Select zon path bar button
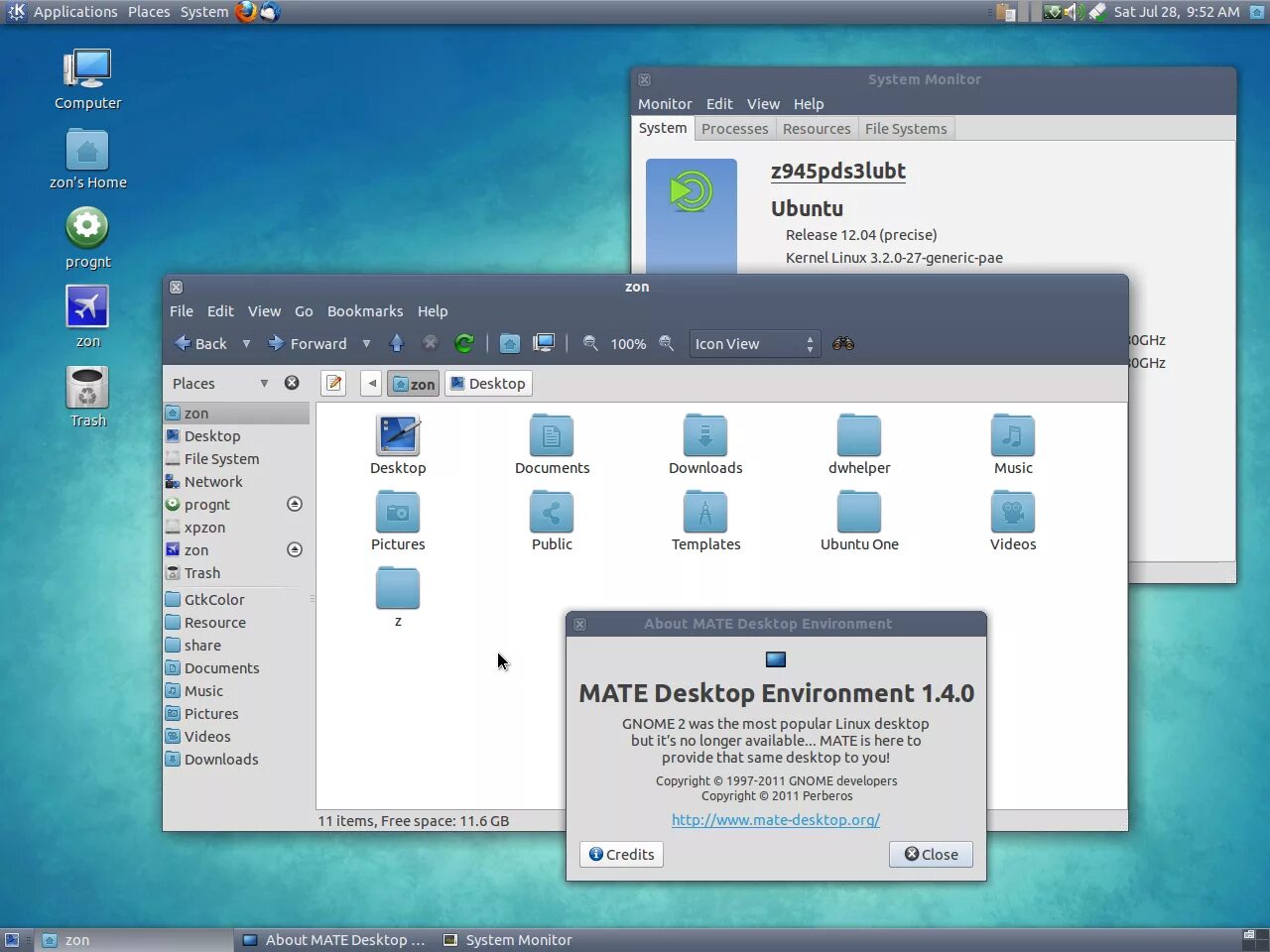This screenshot has height=952, width=1270. (414, 383)
